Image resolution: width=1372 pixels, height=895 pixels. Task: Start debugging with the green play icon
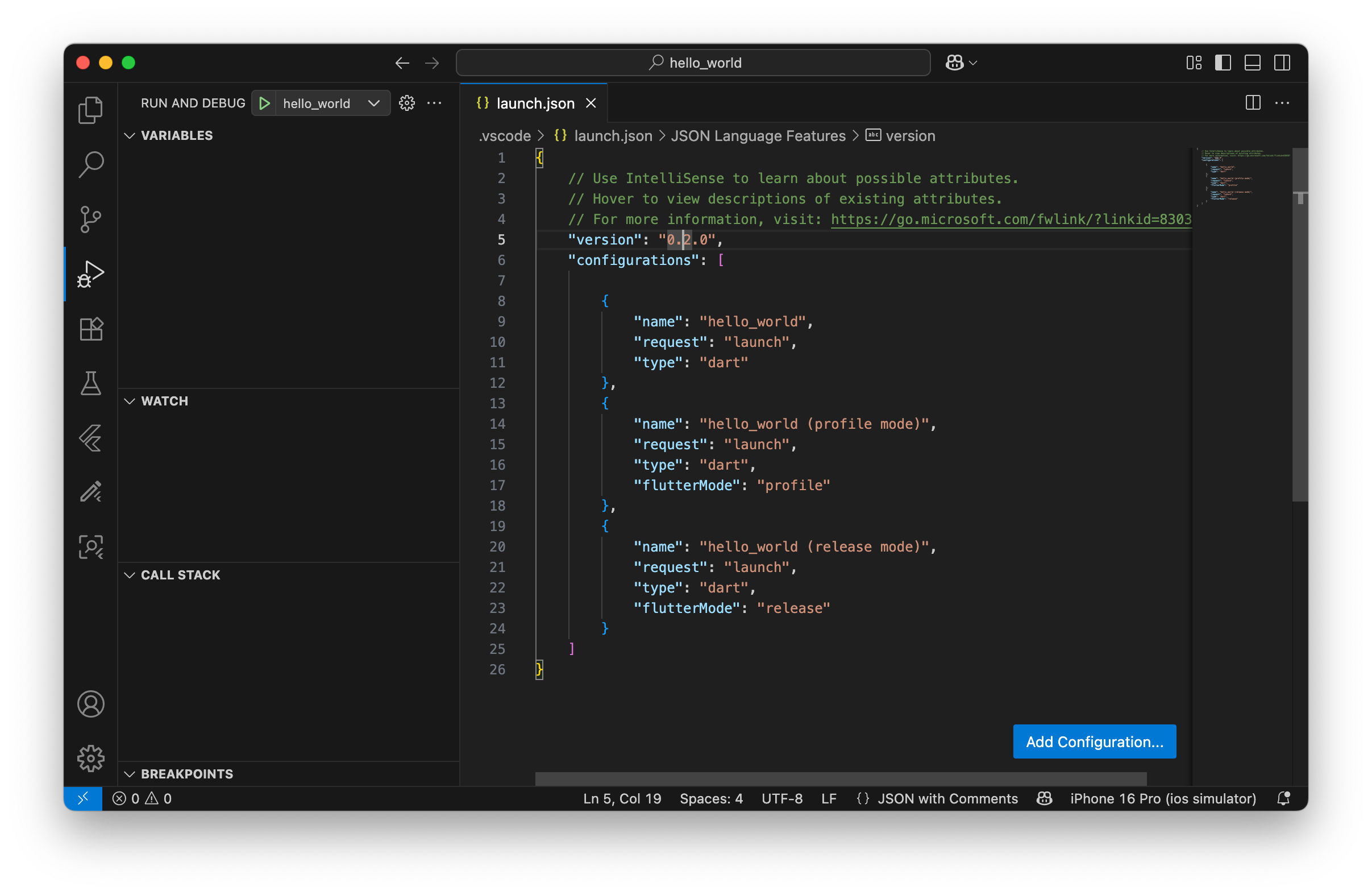pyautogui.click(x=265, y=103)
